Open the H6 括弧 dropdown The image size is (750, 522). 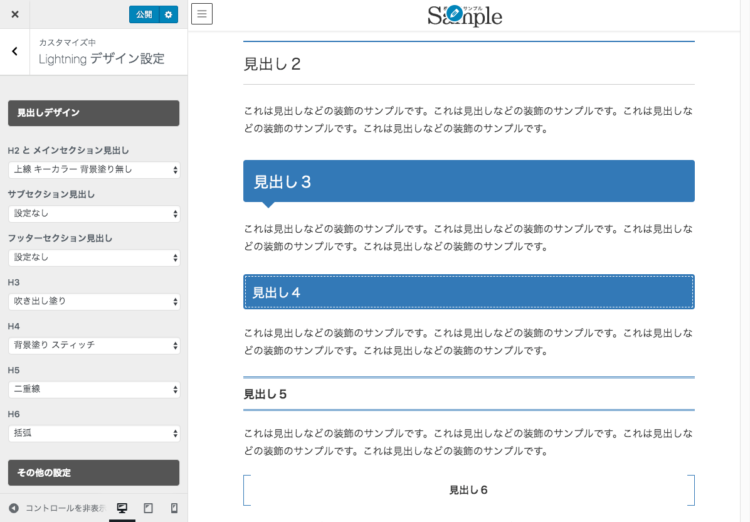pos(94,433)
